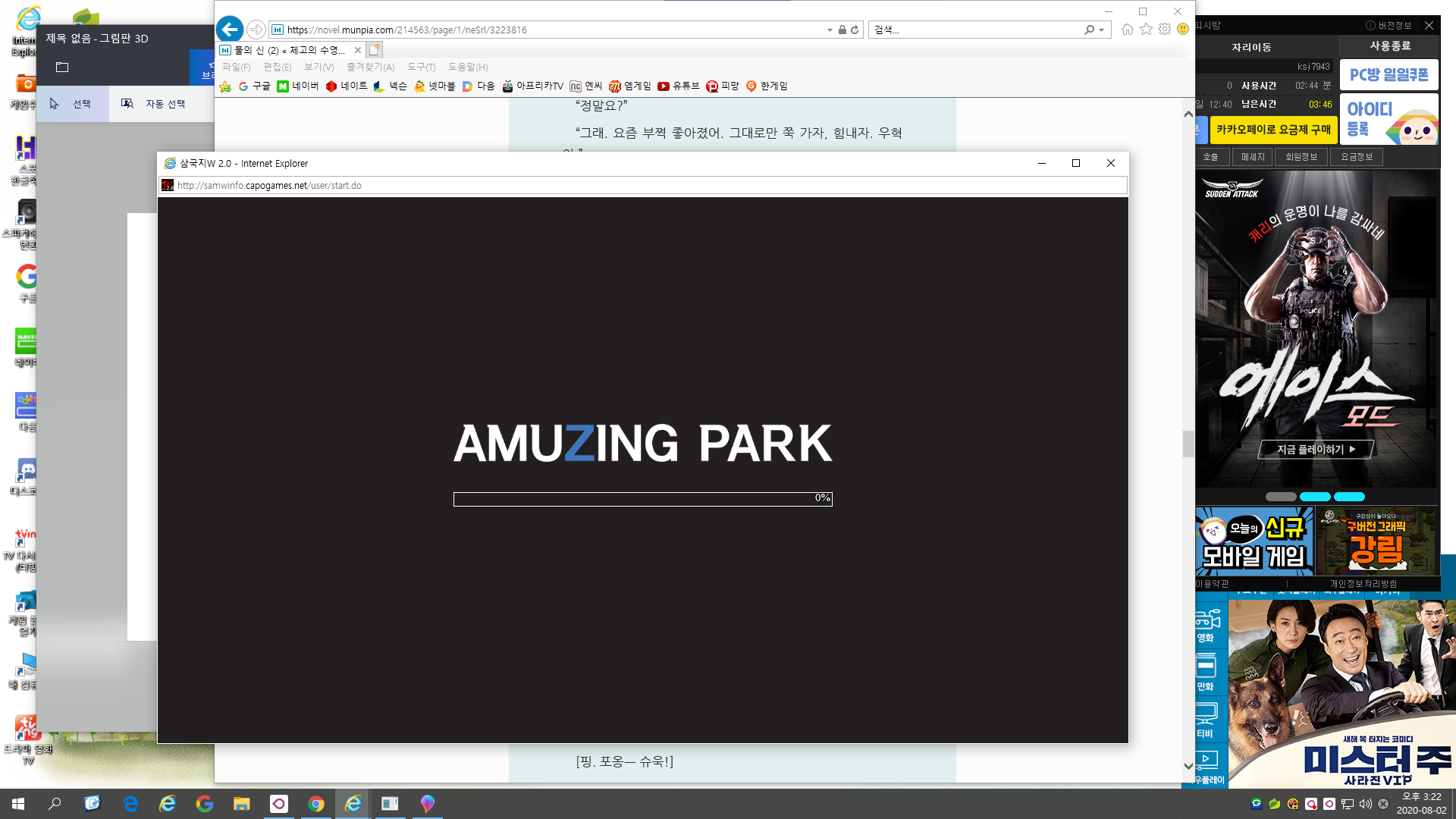Screen dimensions: 1456x819
Task: Open the 넥슨 bookmark
Action: pos(391,86)
